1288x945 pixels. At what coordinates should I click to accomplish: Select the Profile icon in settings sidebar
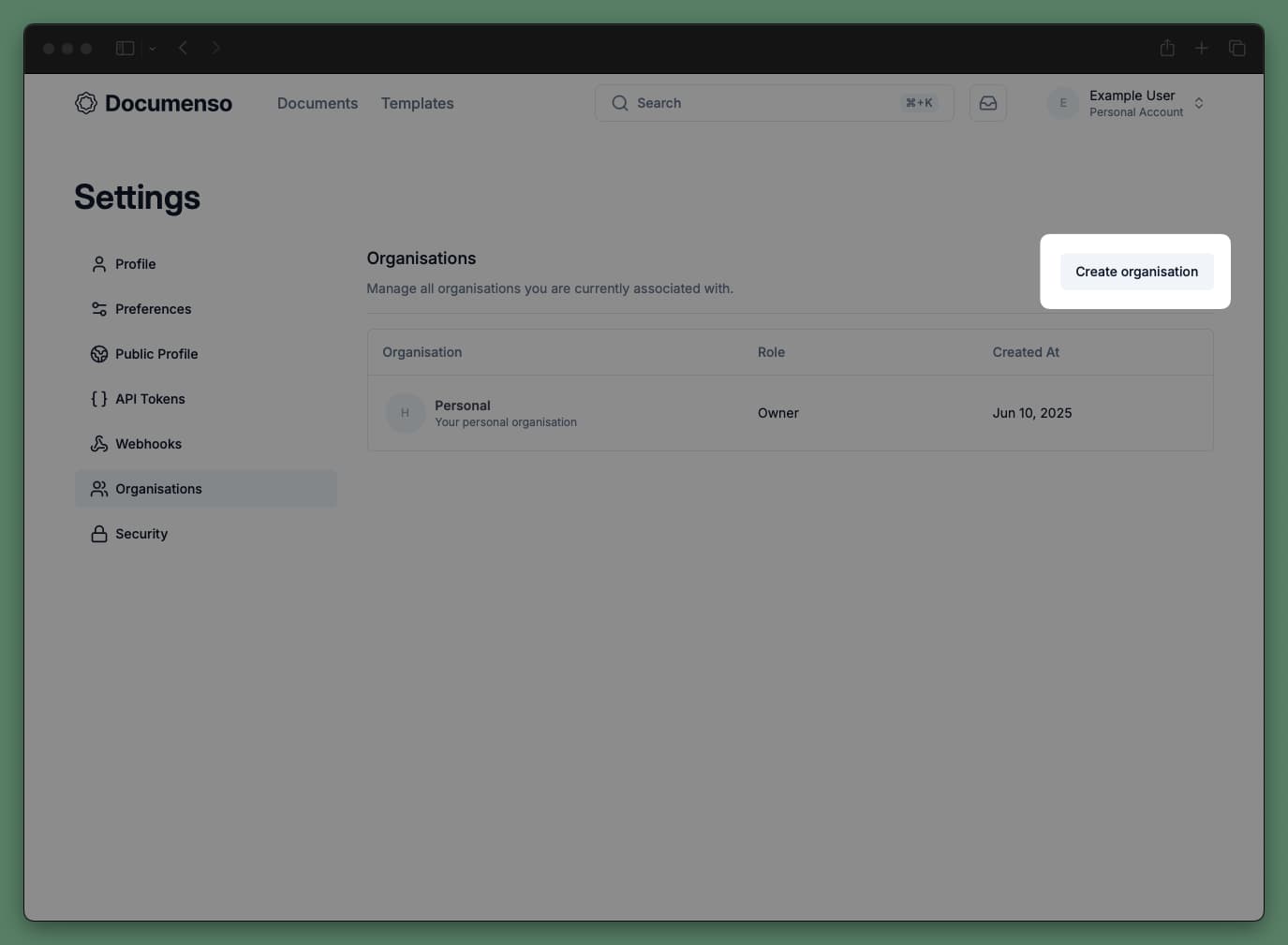pyautogui.click(x=98, y=263)
